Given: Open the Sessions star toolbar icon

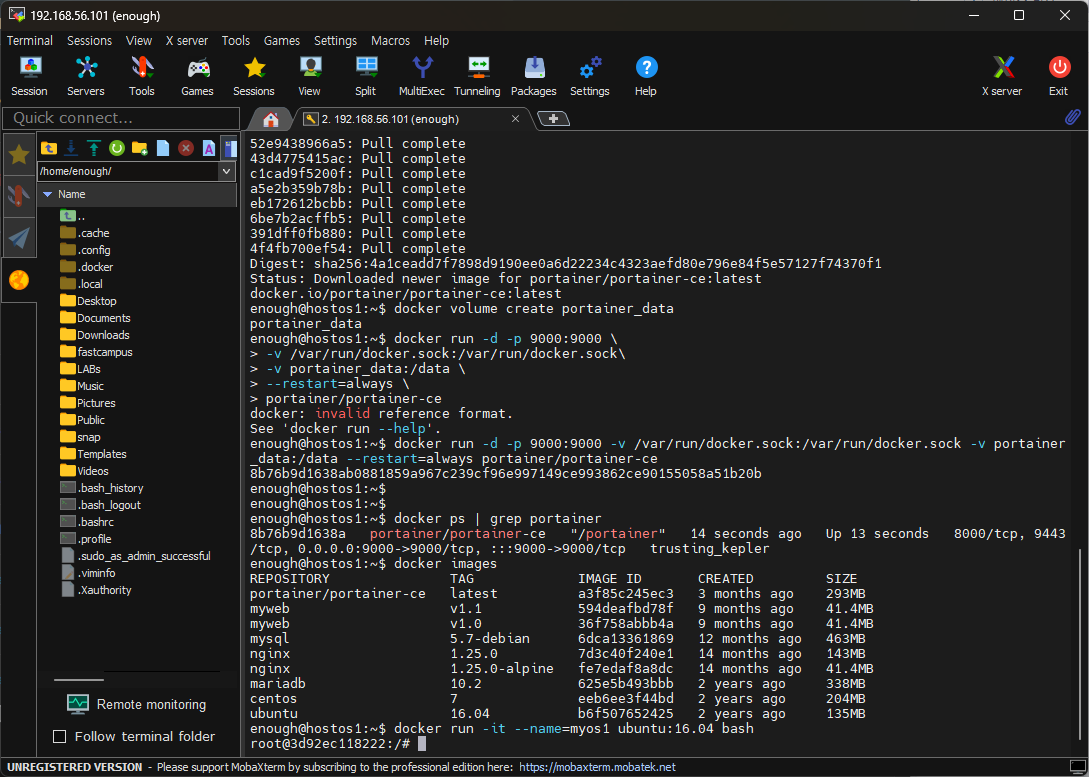Looking at the screenshot, I should click(x=253, y=76).
